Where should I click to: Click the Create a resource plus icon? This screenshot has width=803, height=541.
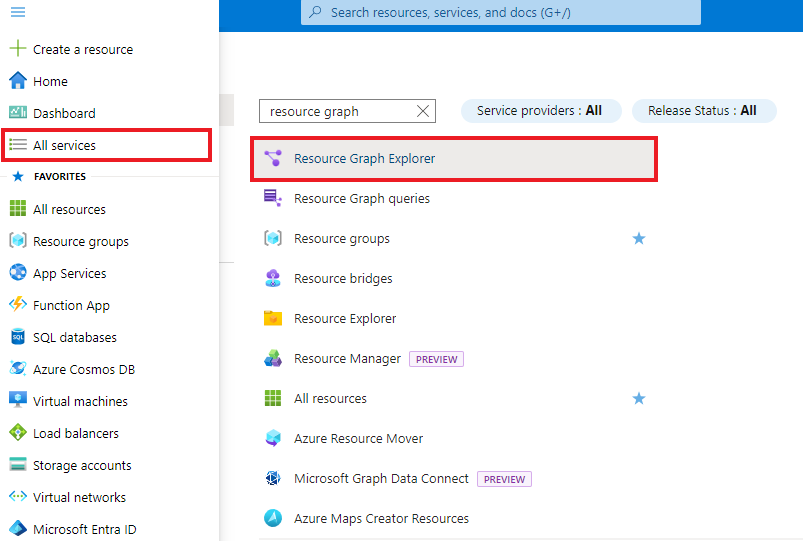click(x=17, y=49)
